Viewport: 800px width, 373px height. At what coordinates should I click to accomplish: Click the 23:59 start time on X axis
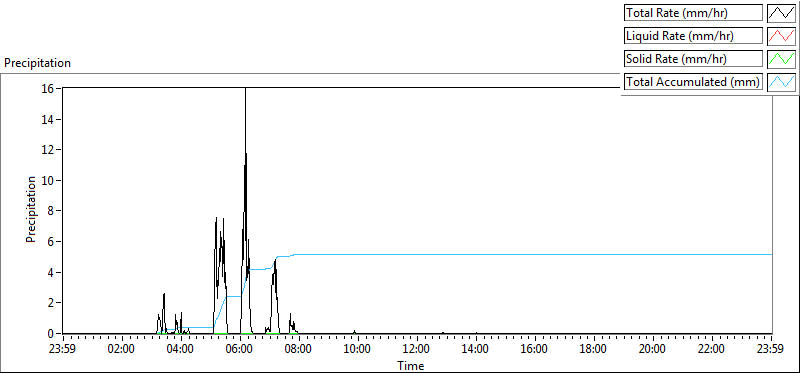coord(63,350)
